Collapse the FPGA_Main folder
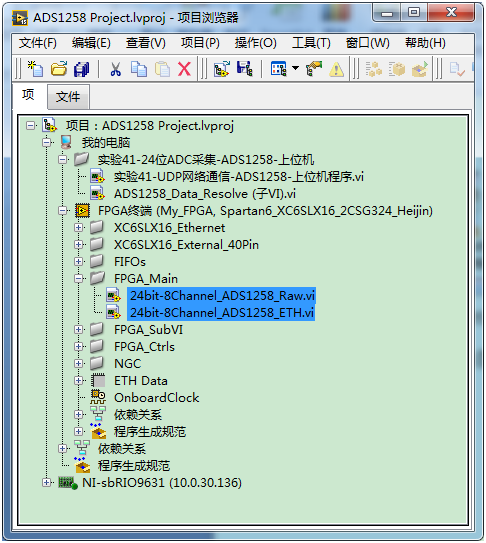 [79, 278]
